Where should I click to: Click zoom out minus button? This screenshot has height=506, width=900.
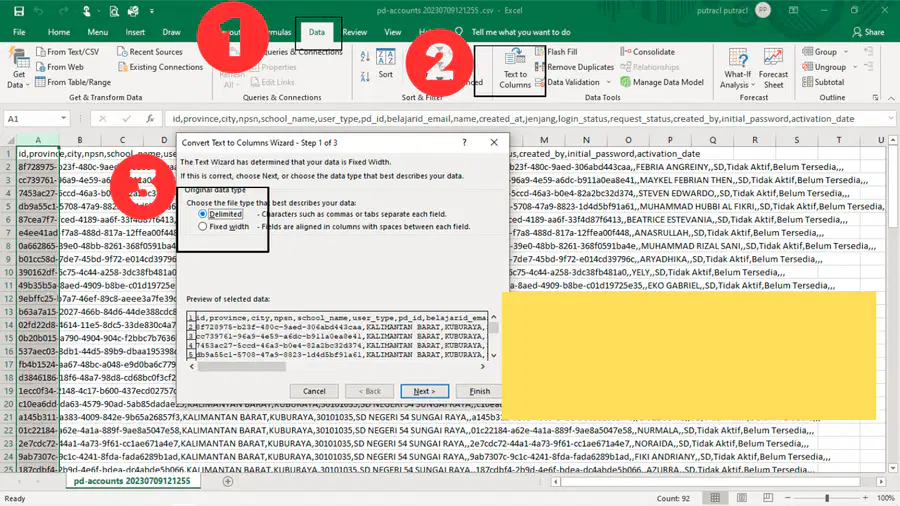788,498
